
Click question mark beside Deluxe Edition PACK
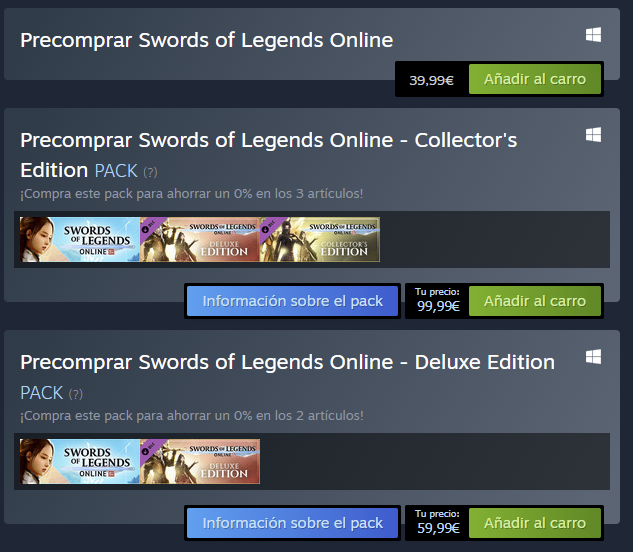coord(76,394)
